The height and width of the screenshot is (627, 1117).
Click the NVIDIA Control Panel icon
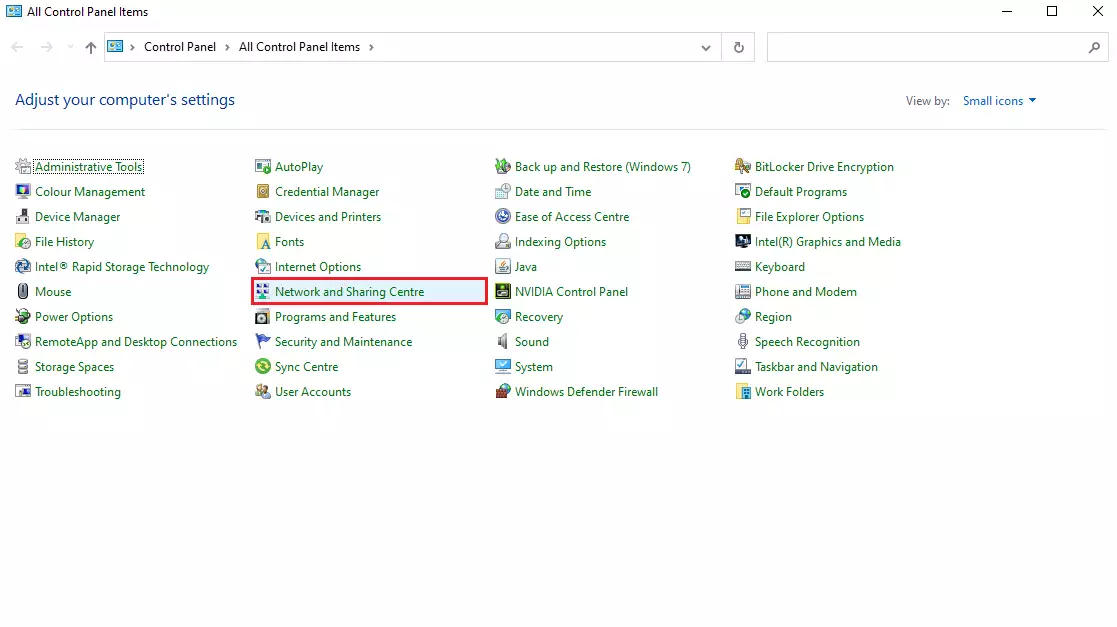503,292
